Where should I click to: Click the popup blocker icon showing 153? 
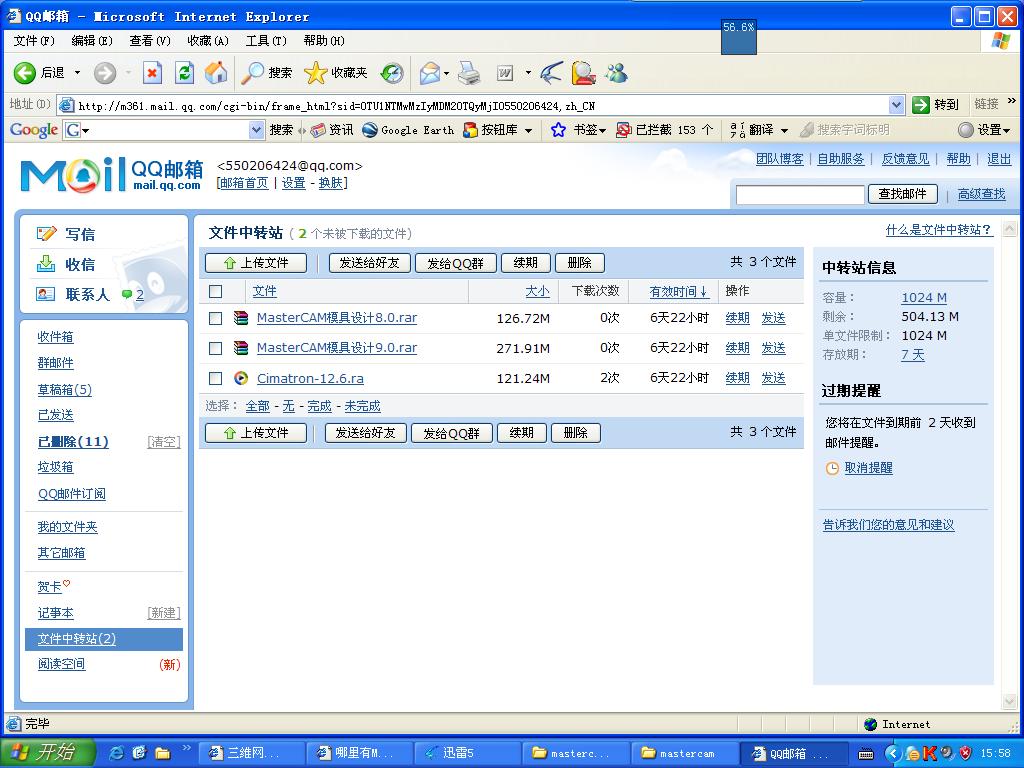624,130
